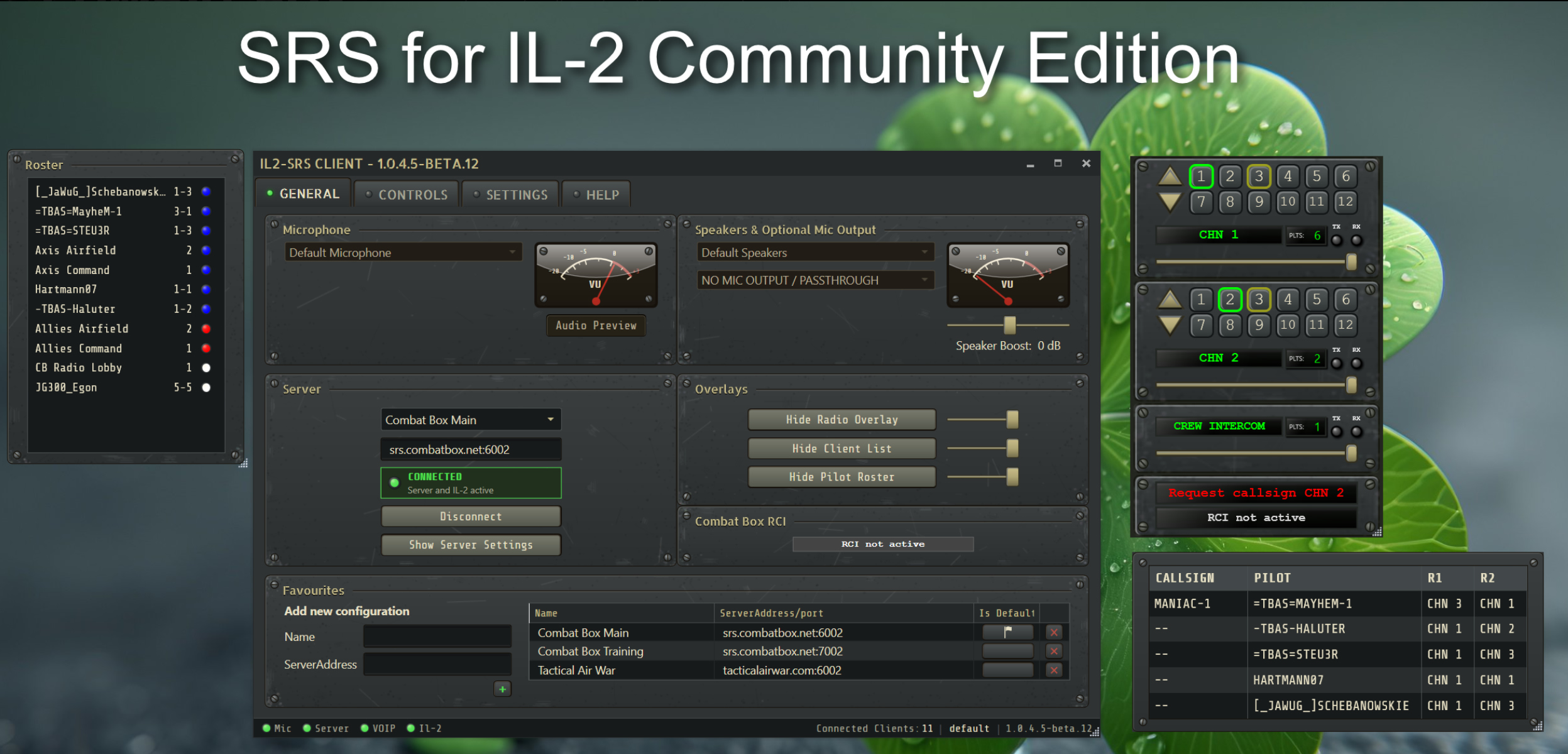Click the up arrow on radio 1 panel

coord(1170,176)
